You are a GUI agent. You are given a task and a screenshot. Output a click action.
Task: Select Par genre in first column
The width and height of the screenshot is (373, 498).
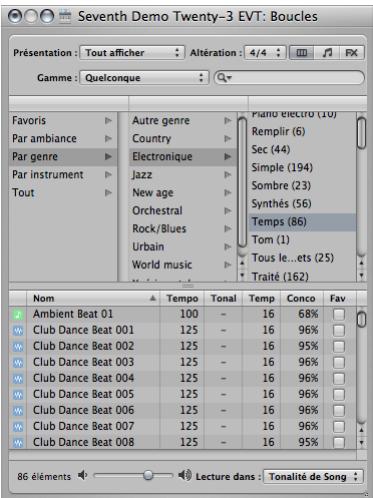click(63, 156)
